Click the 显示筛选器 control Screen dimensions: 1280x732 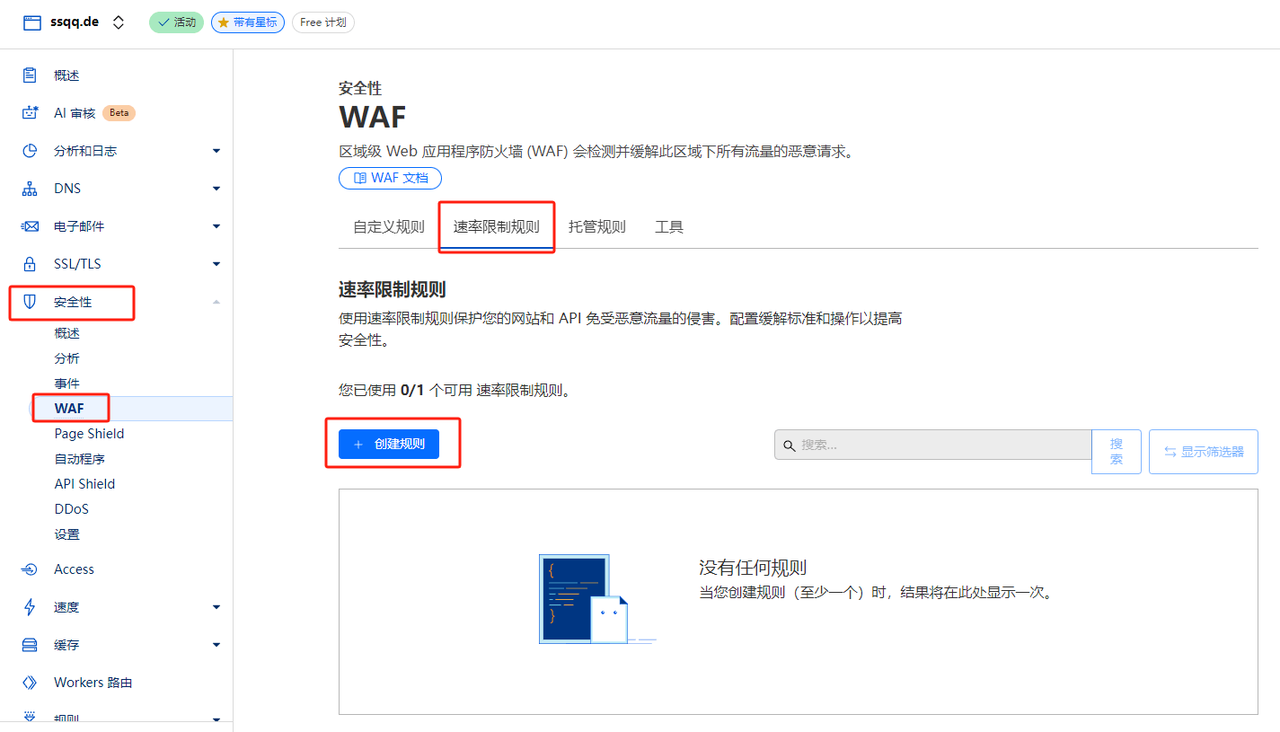pos(1203,451)
